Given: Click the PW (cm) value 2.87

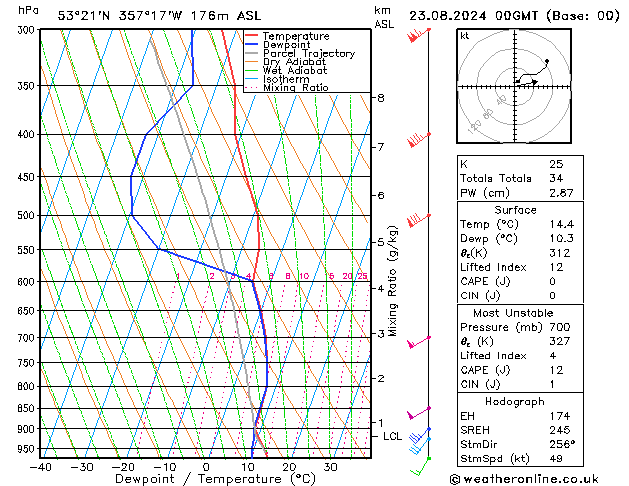Looking at the screenshot, I should pos(561,193).
